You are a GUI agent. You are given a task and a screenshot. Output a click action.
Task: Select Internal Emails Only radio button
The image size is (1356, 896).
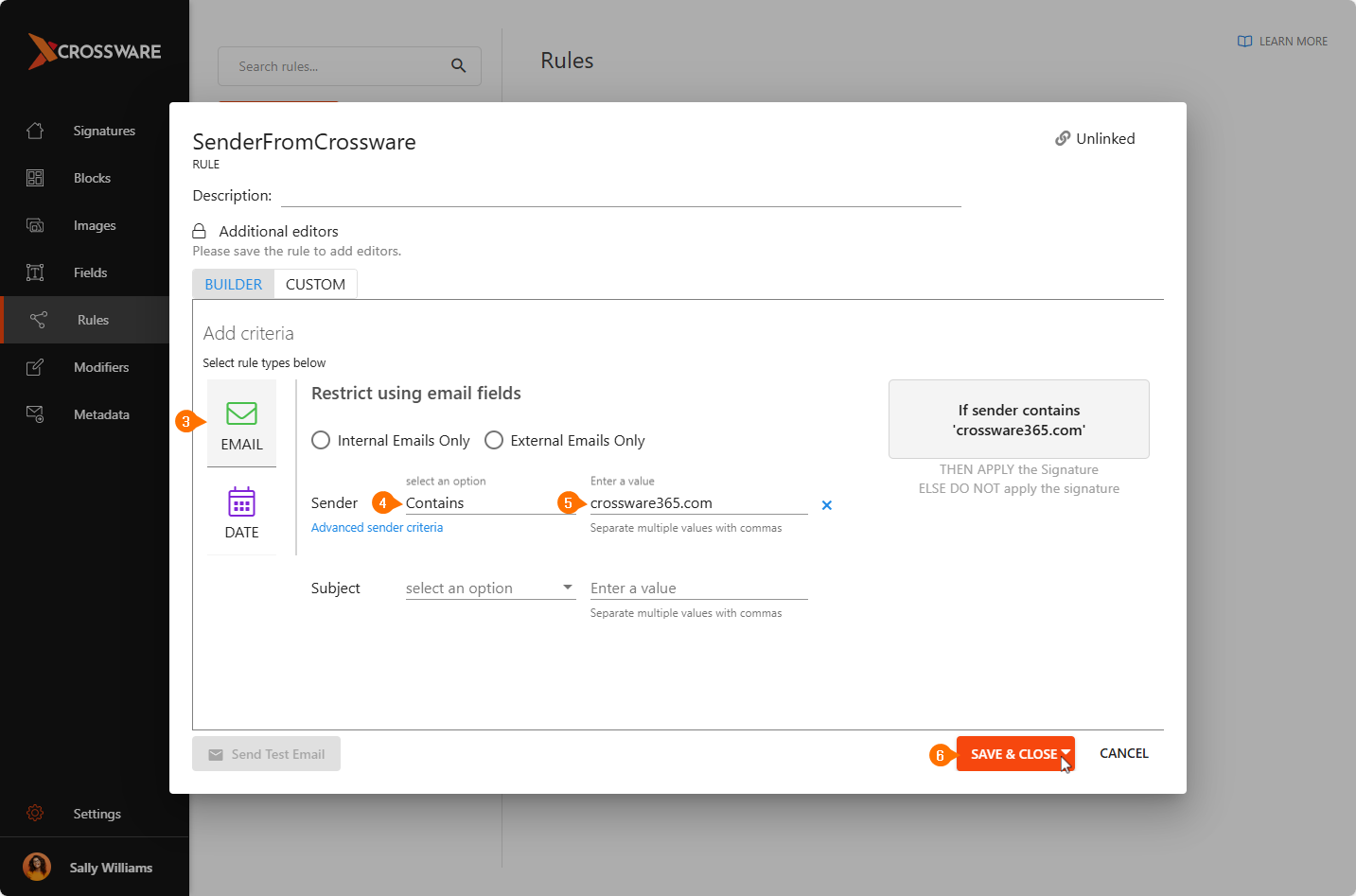pos(321,441)
